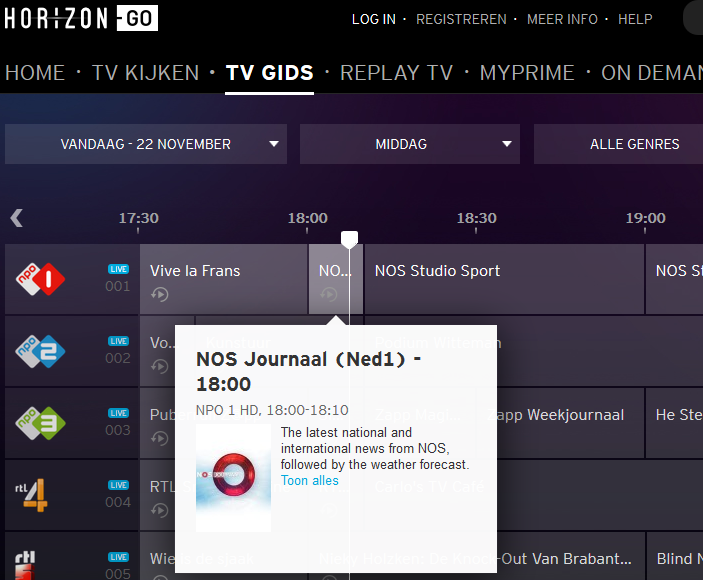Select the He Ste... program on NPO 3

[x=674, y=423]
